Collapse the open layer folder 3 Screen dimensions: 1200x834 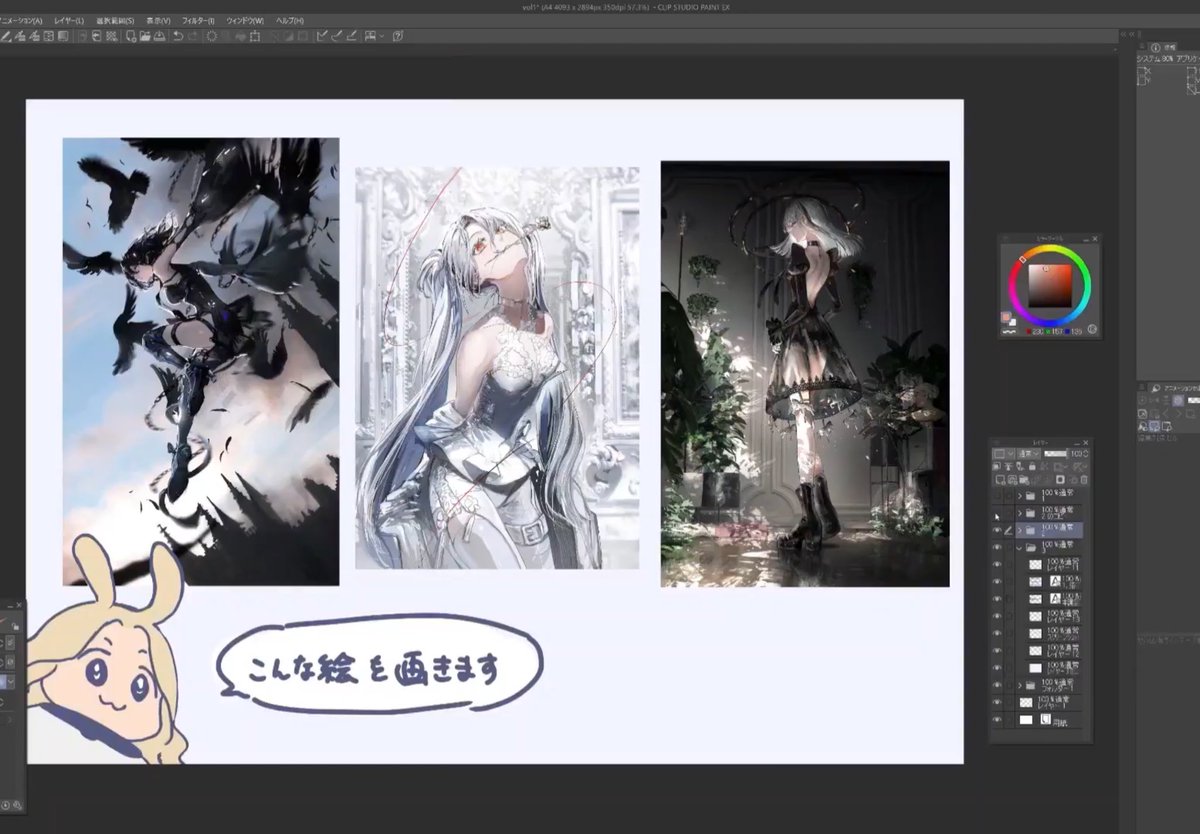(1020, 548)
